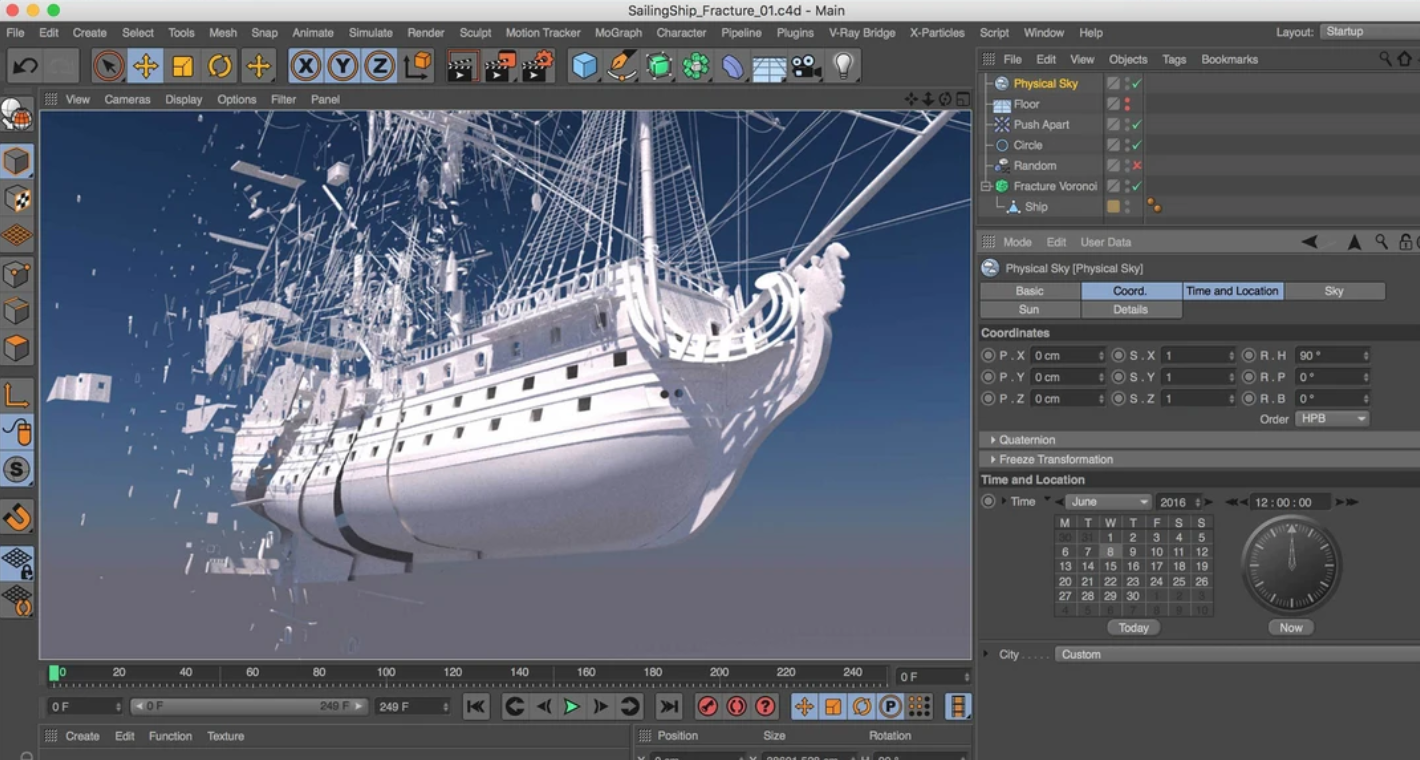
Task: Open the Camera object icon
Action: point(806,67)
